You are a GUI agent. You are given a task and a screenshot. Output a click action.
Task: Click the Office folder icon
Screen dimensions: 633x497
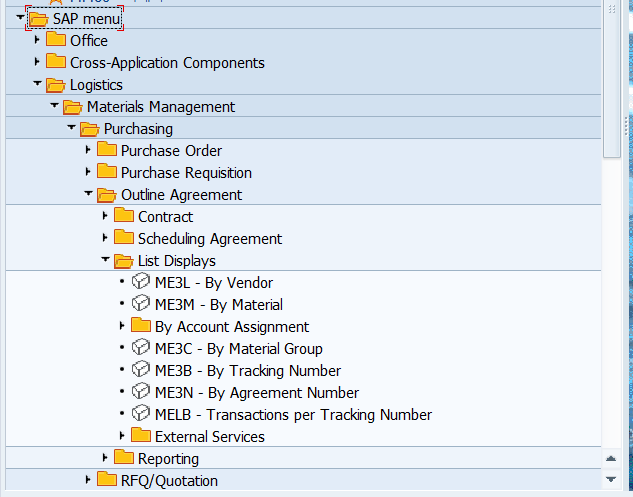[x=56, y=39]
